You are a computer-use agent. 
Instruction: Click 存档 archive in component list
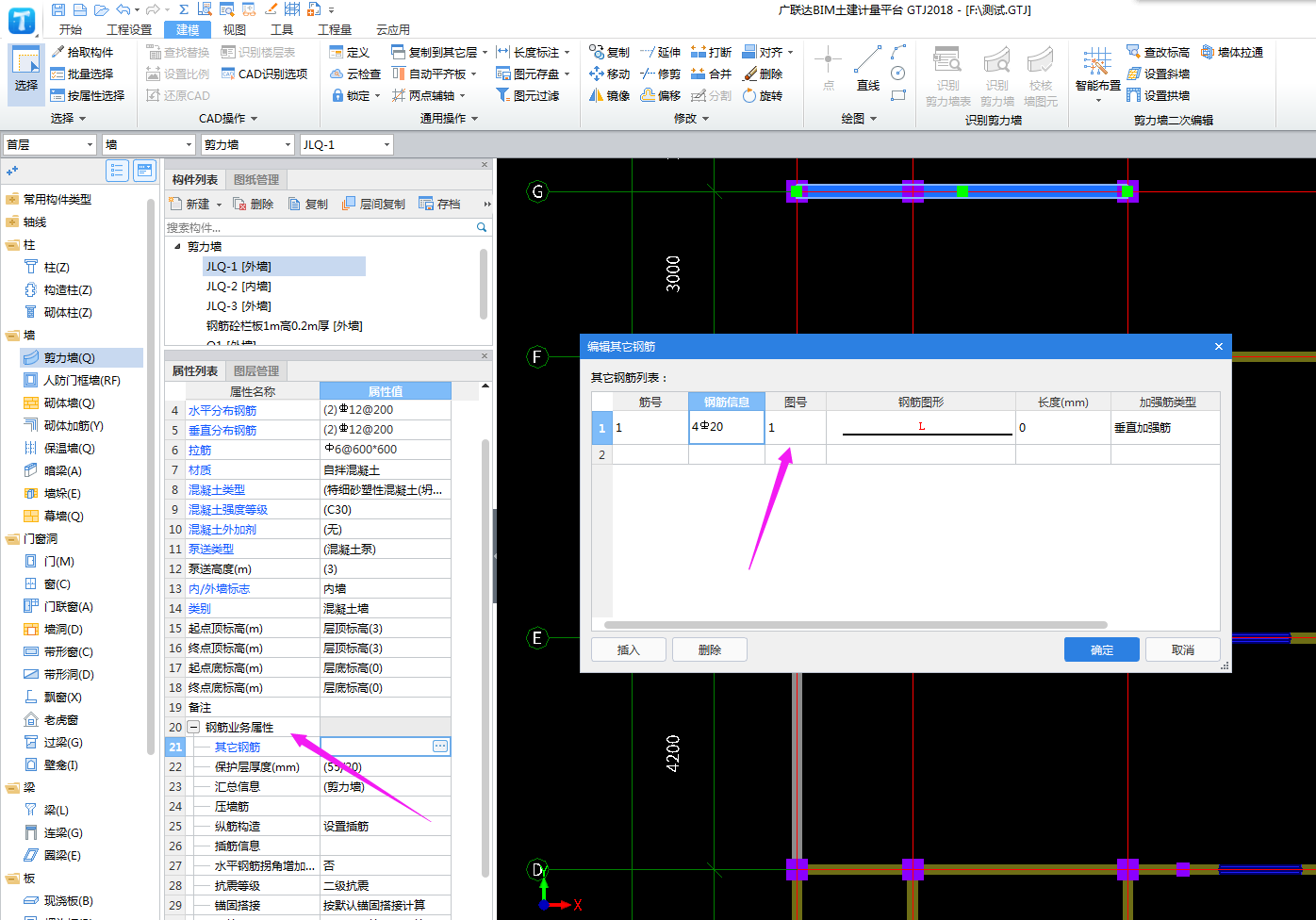439,204
